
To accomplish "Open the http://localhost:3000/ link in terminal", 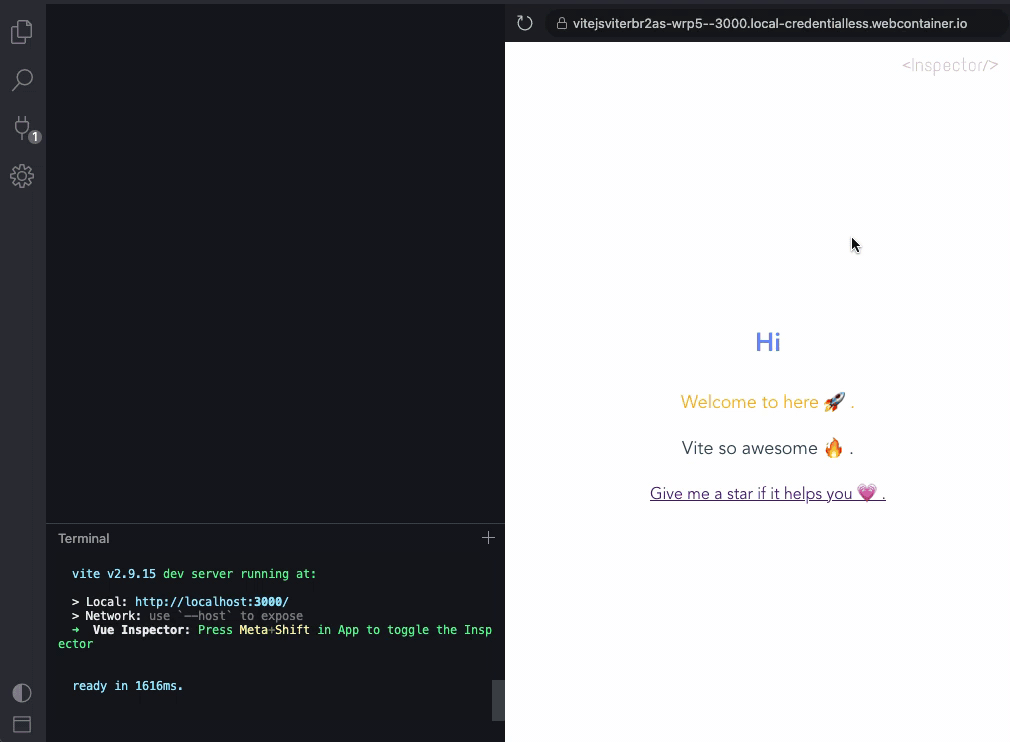I will coord(212,602).
